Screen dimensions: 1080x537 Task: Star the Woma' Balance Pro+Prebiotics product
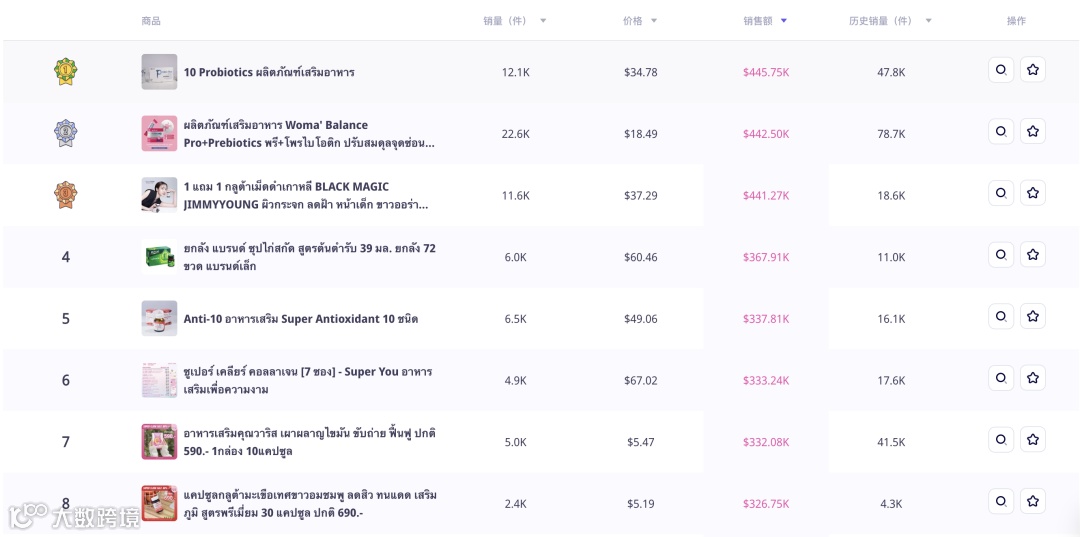pyautogui.click(x=1033, y=131)
